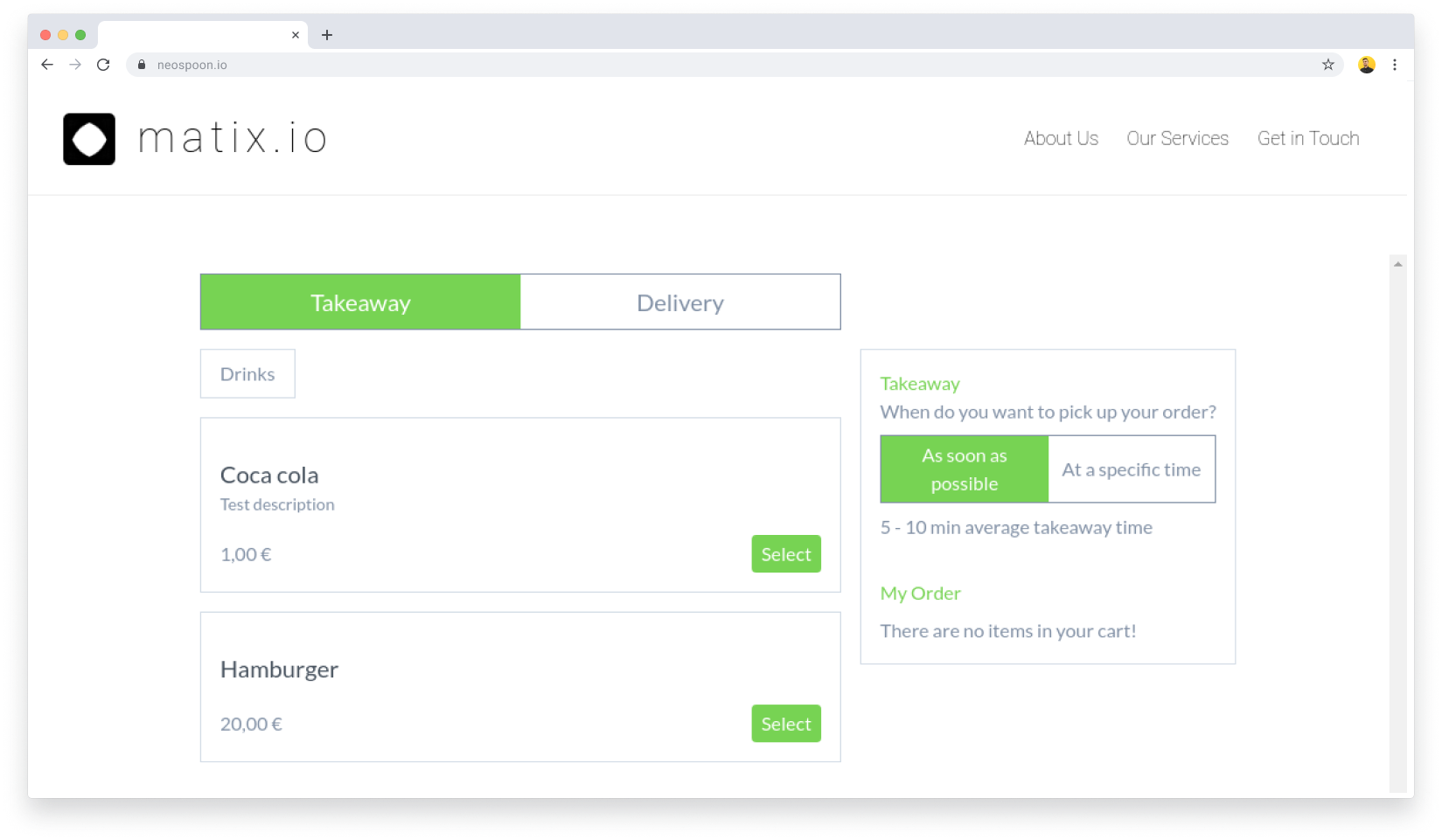The height and width of the screenshot is (840, 1442).
Task: Select the Coca cola item
Action: (785, 554)
